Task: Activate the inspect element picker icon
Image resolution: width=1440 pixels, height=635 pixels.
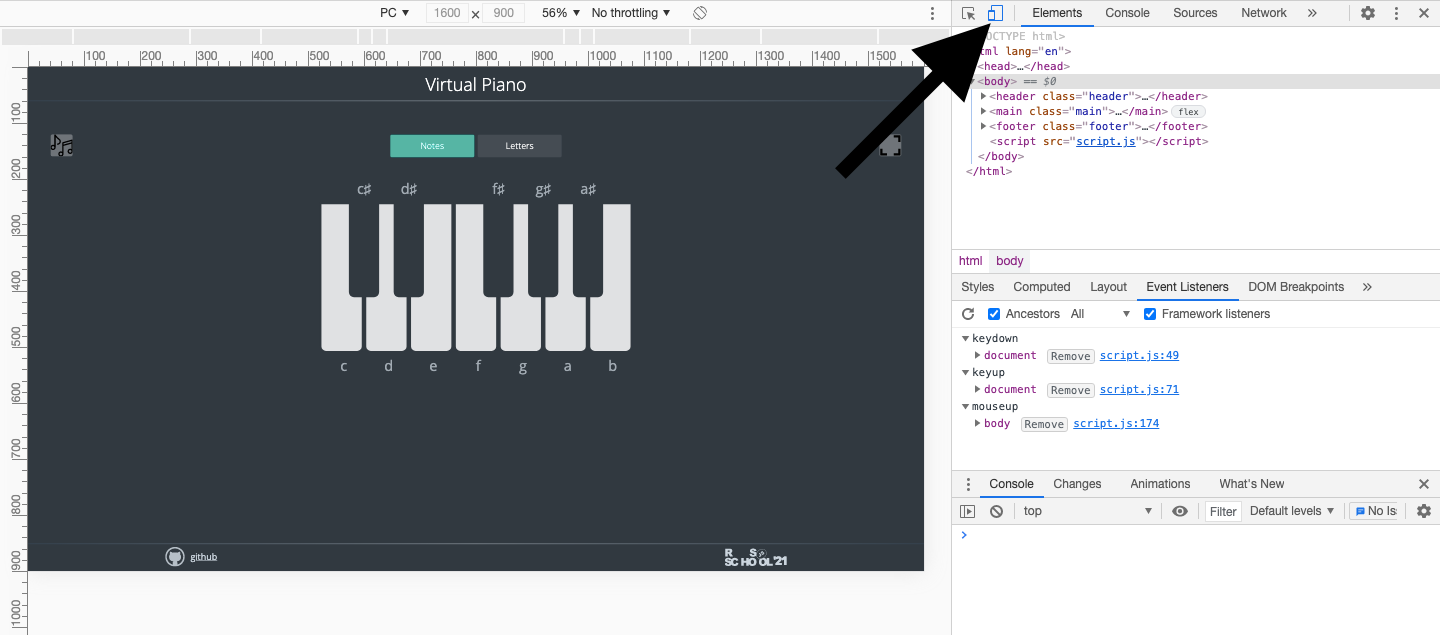Action: coord(968,13)
